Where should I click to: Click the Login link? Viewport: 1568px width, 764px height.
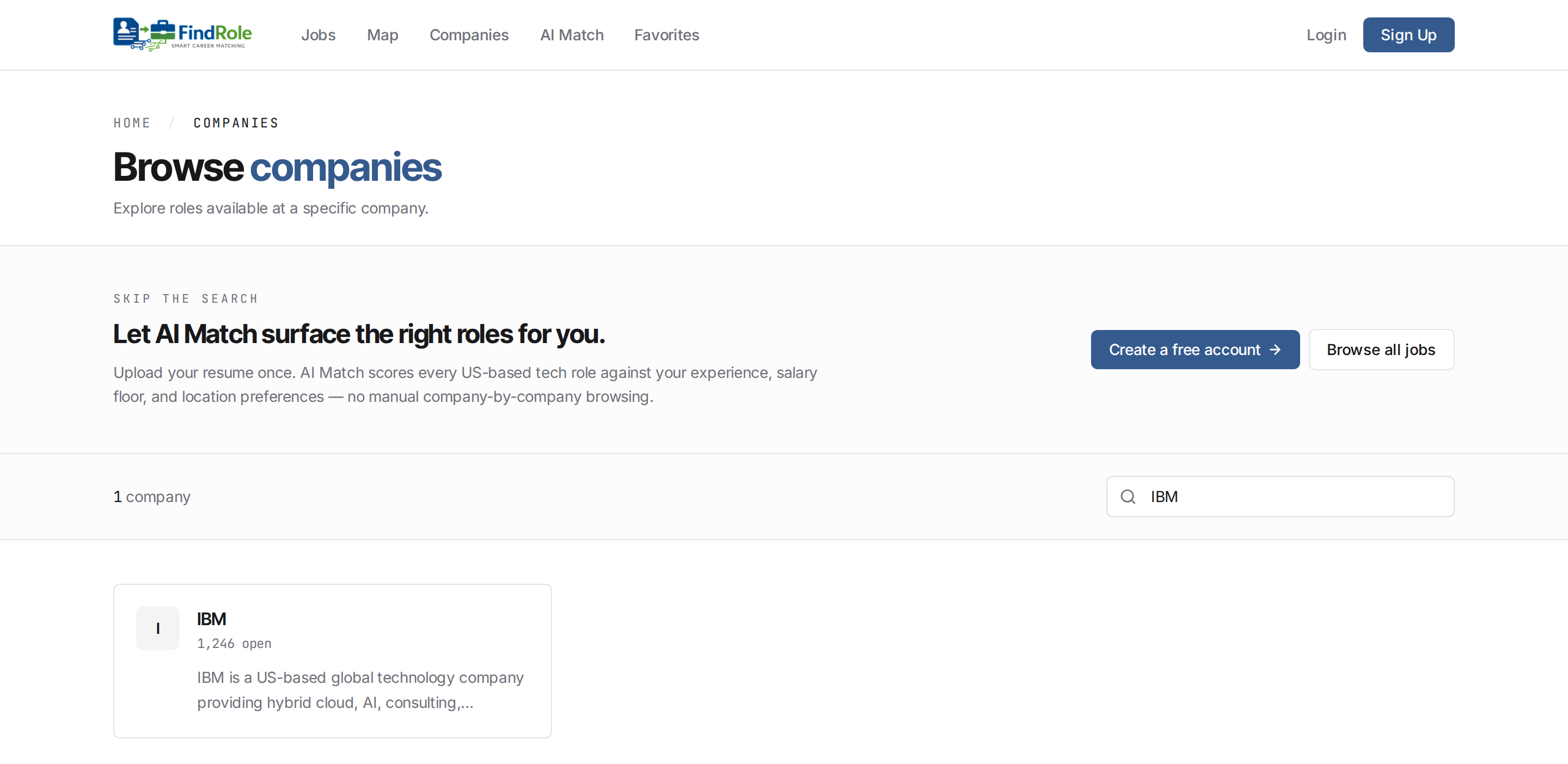pyautogui.click(x=1326, y=35)
